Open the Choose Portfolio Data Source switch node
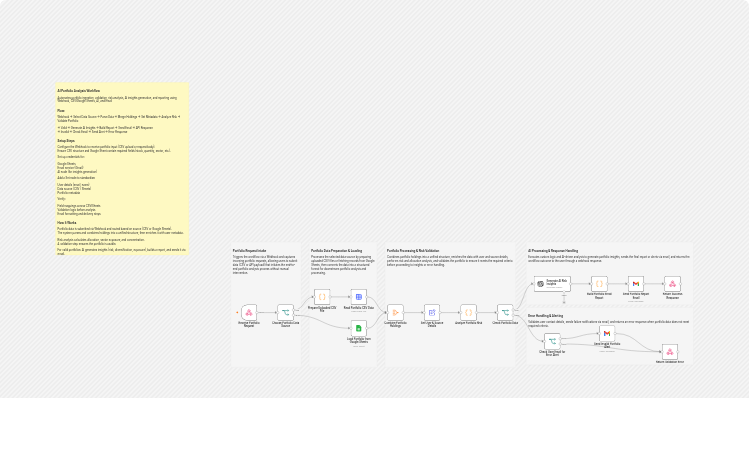 pos(286,312)
